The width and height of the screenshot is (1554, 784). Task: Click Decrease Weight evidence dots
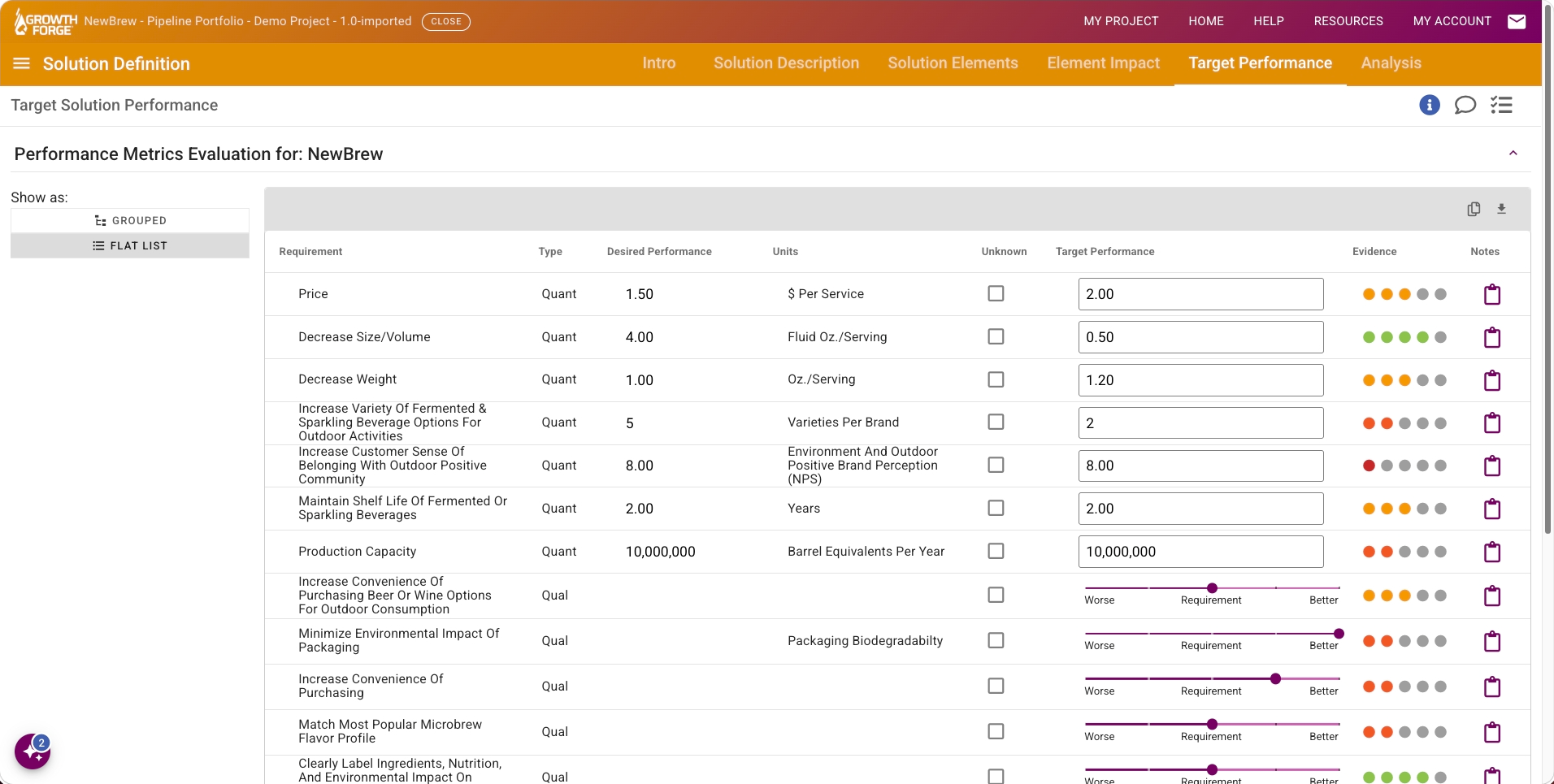click(x=1404, y=380)
